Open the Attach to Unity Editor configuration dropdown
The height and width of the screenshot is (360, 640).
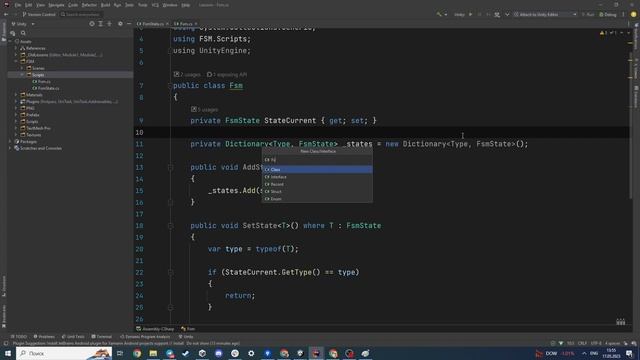[545, 14]
